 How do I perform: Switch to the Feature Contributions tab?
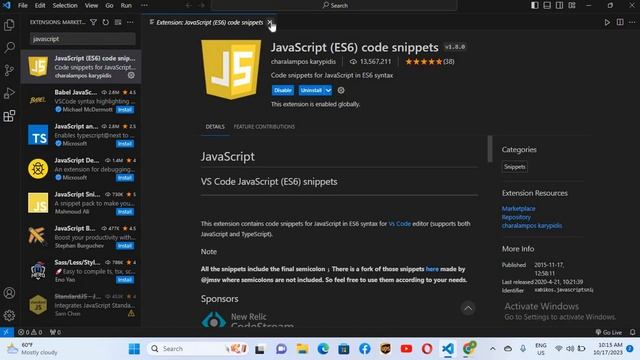(264, 127)
